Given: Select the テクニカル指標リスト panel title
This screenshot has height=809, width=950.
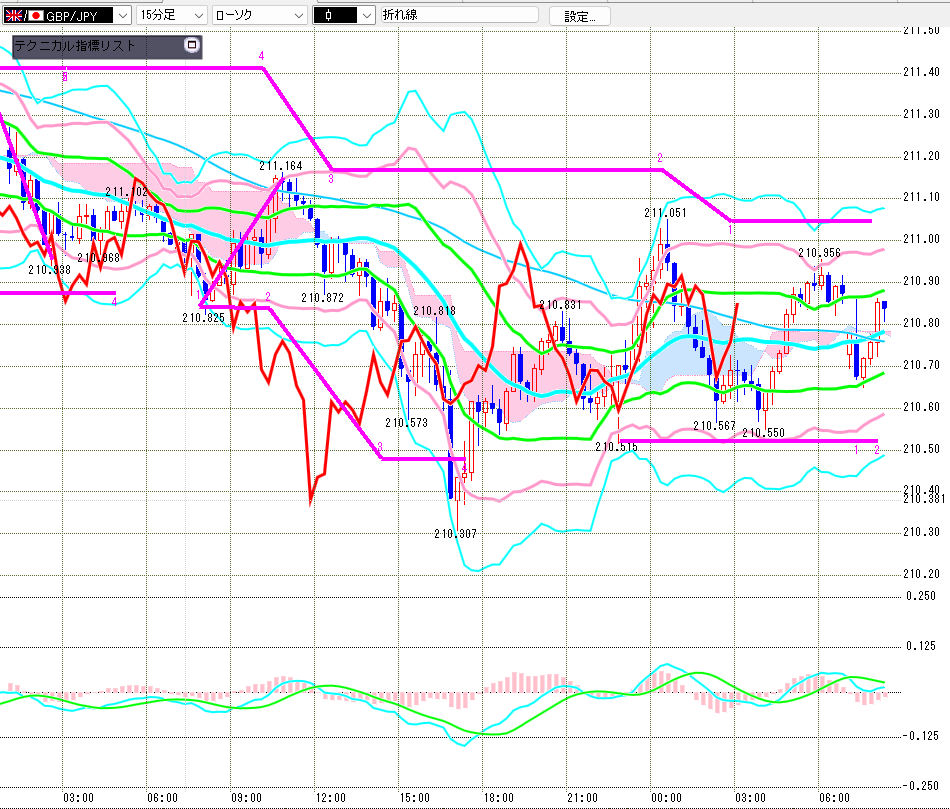Looking at the screenshot, I should 75,46.
